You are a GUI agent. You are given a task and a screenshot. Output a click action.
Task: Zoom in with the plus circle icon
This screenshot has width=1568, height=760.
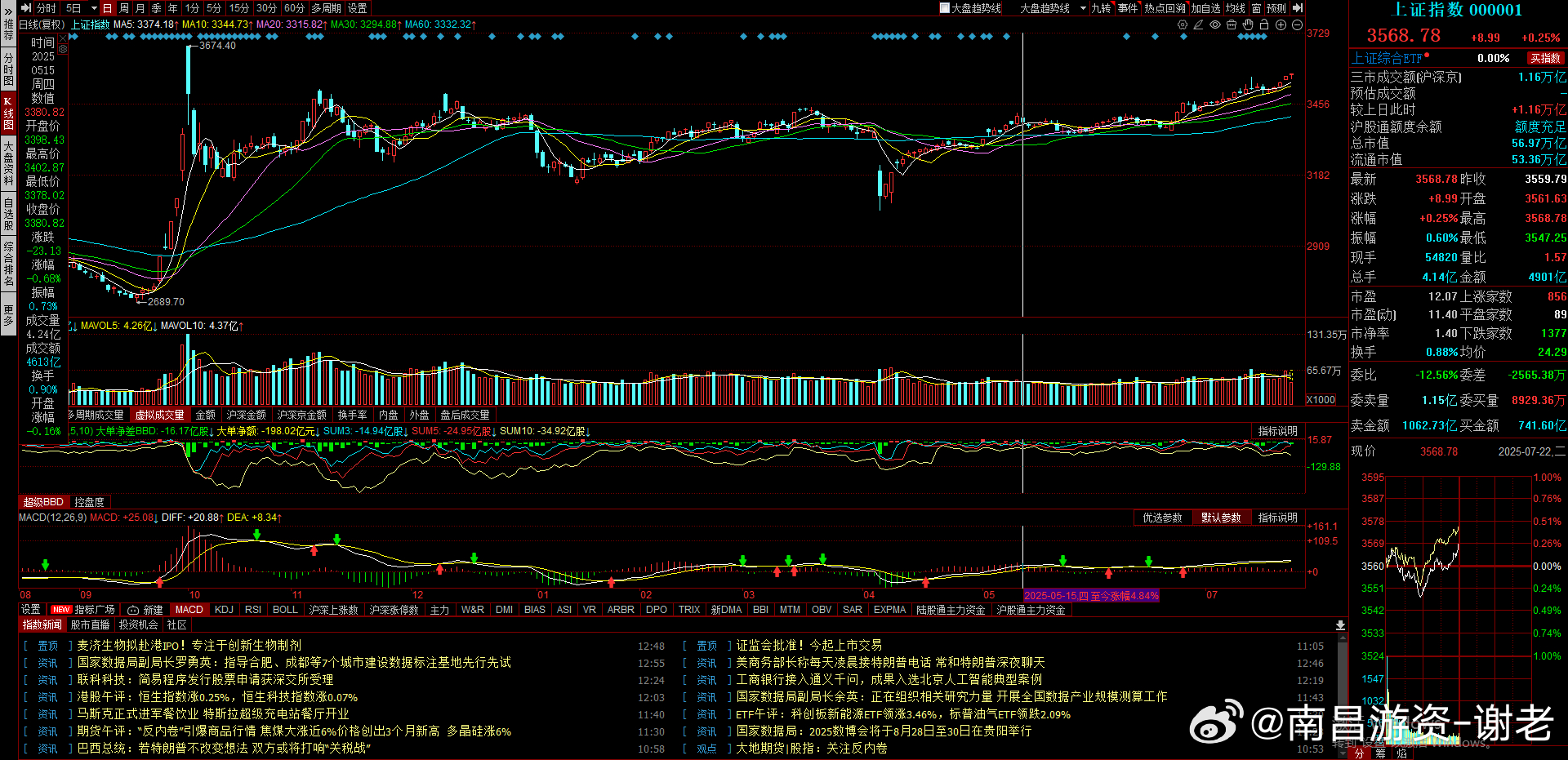click(1281, 25)
